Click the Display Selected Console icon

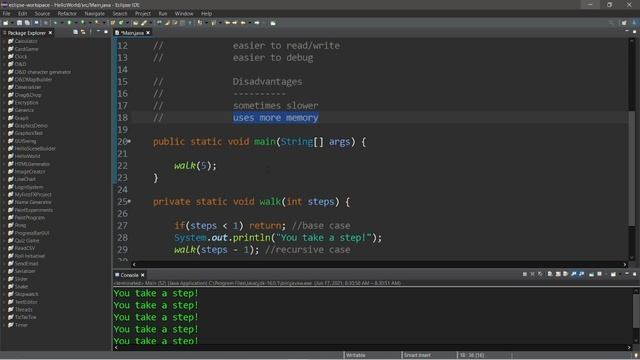(599, 274)
